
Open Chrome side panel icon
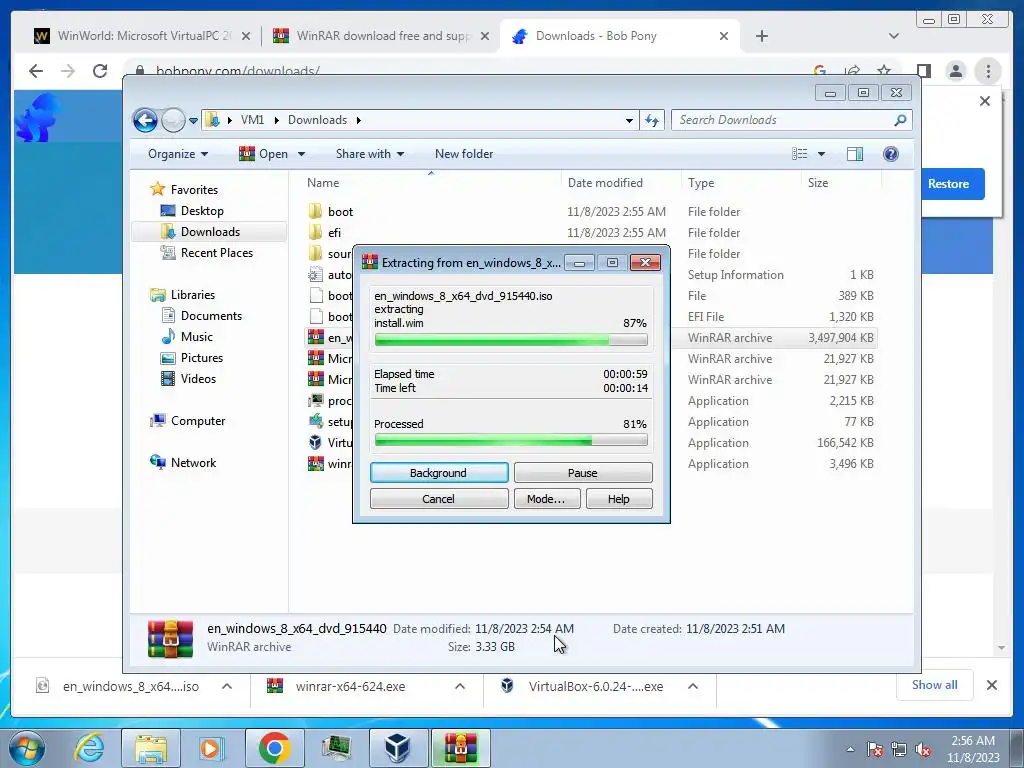923,71
